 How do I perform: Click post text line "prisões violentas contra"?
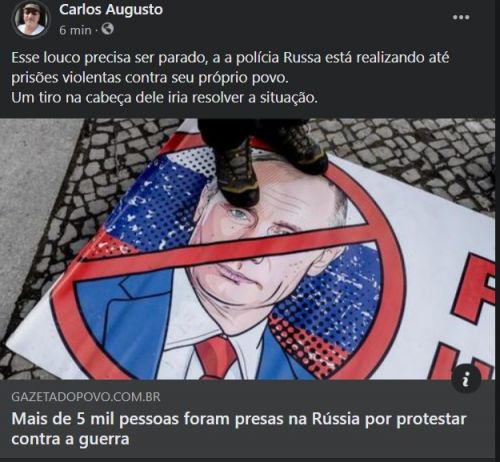coord(149,78)
